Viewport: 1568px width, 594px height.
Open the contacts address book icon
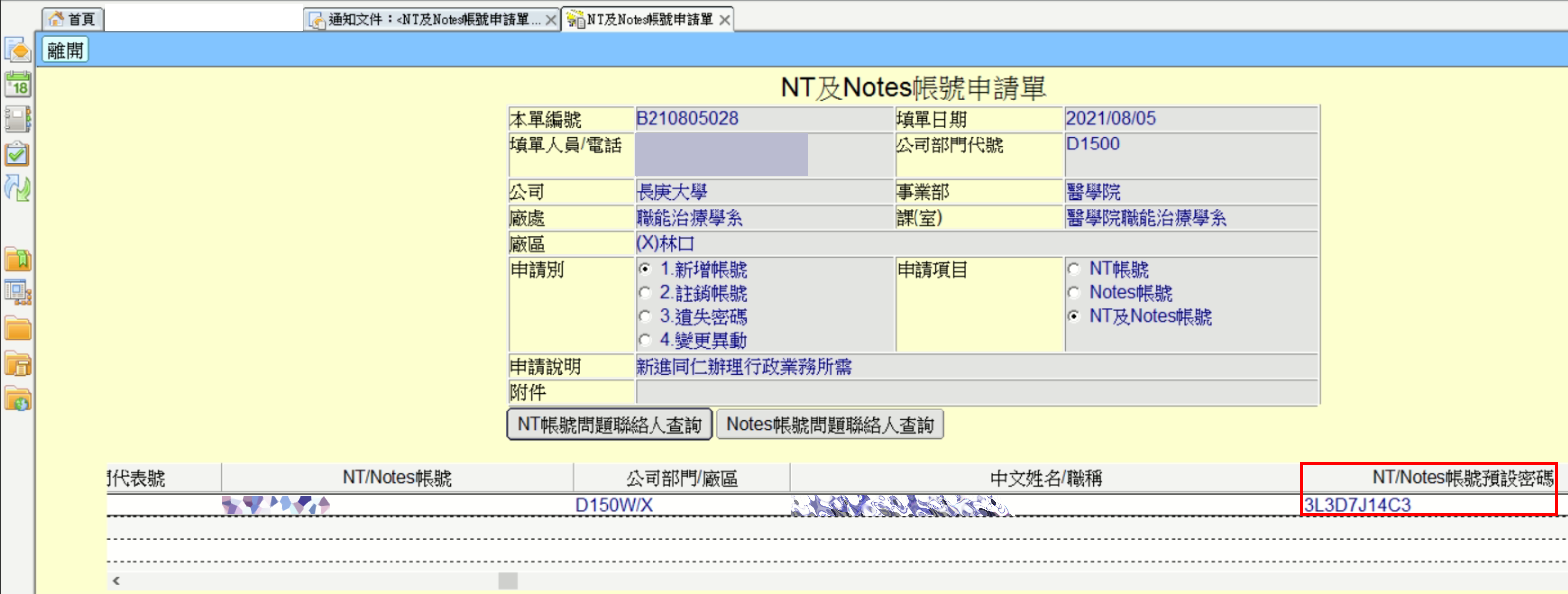[x=17, y=119]
